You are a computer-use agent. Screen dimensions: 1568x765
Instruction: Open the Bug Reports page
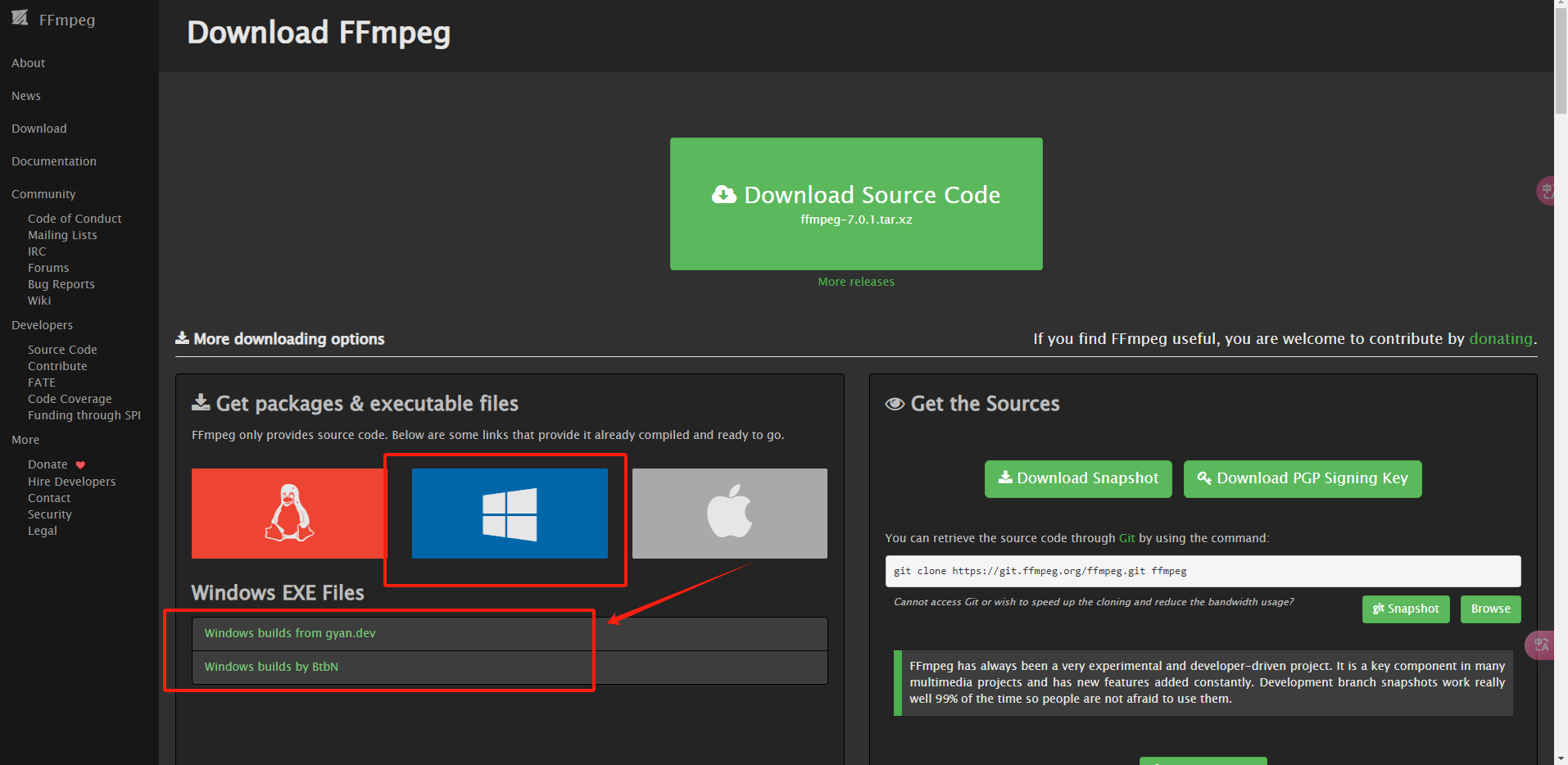[x=61, y=283]
